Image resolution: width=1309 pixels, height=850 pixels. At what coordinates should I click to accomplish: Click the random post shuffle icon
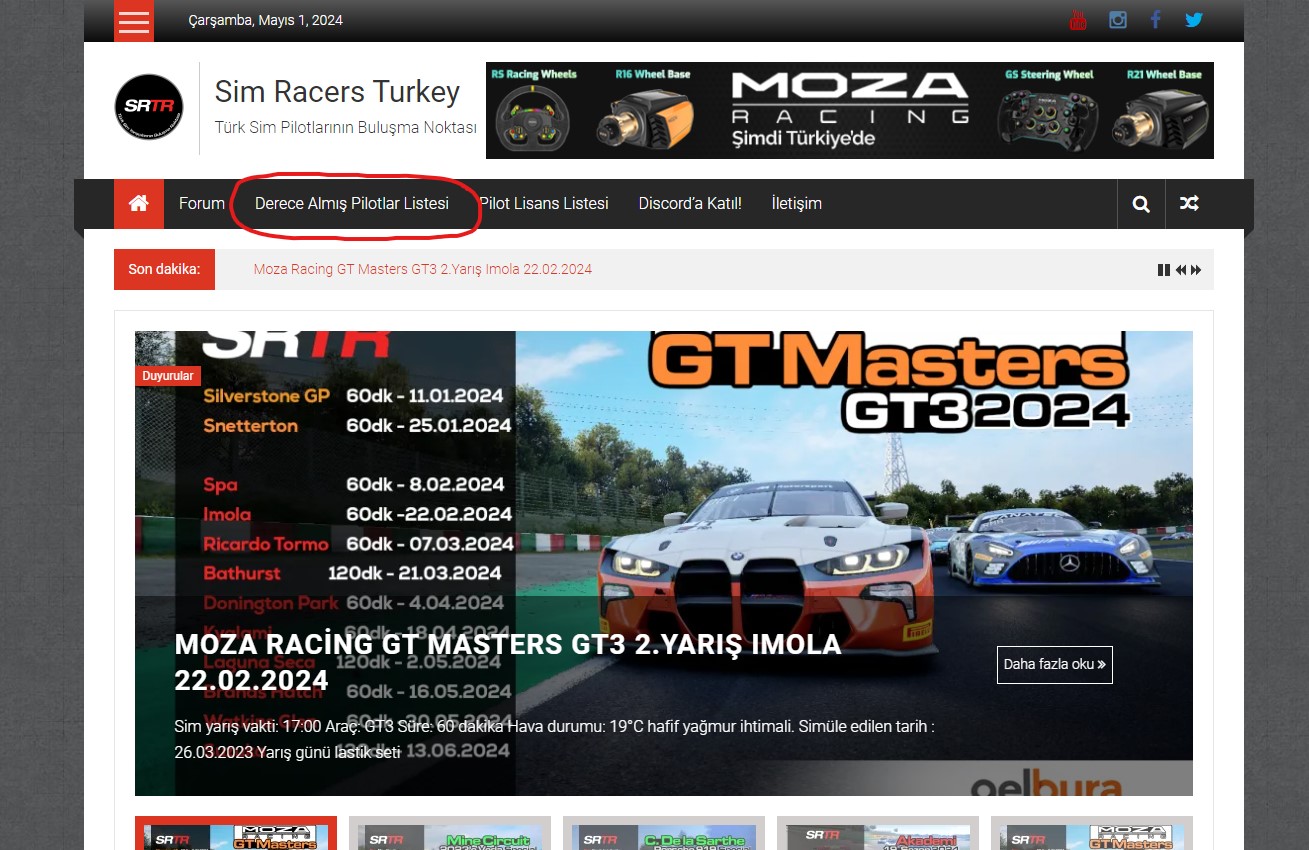click(x=1189, y=204)
